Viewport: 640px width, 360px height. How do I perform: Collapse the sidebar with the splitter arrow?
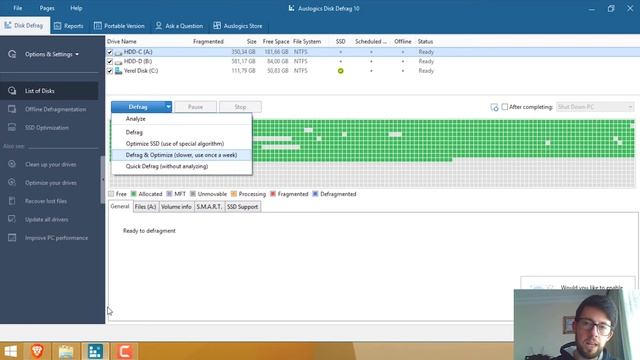102,180
